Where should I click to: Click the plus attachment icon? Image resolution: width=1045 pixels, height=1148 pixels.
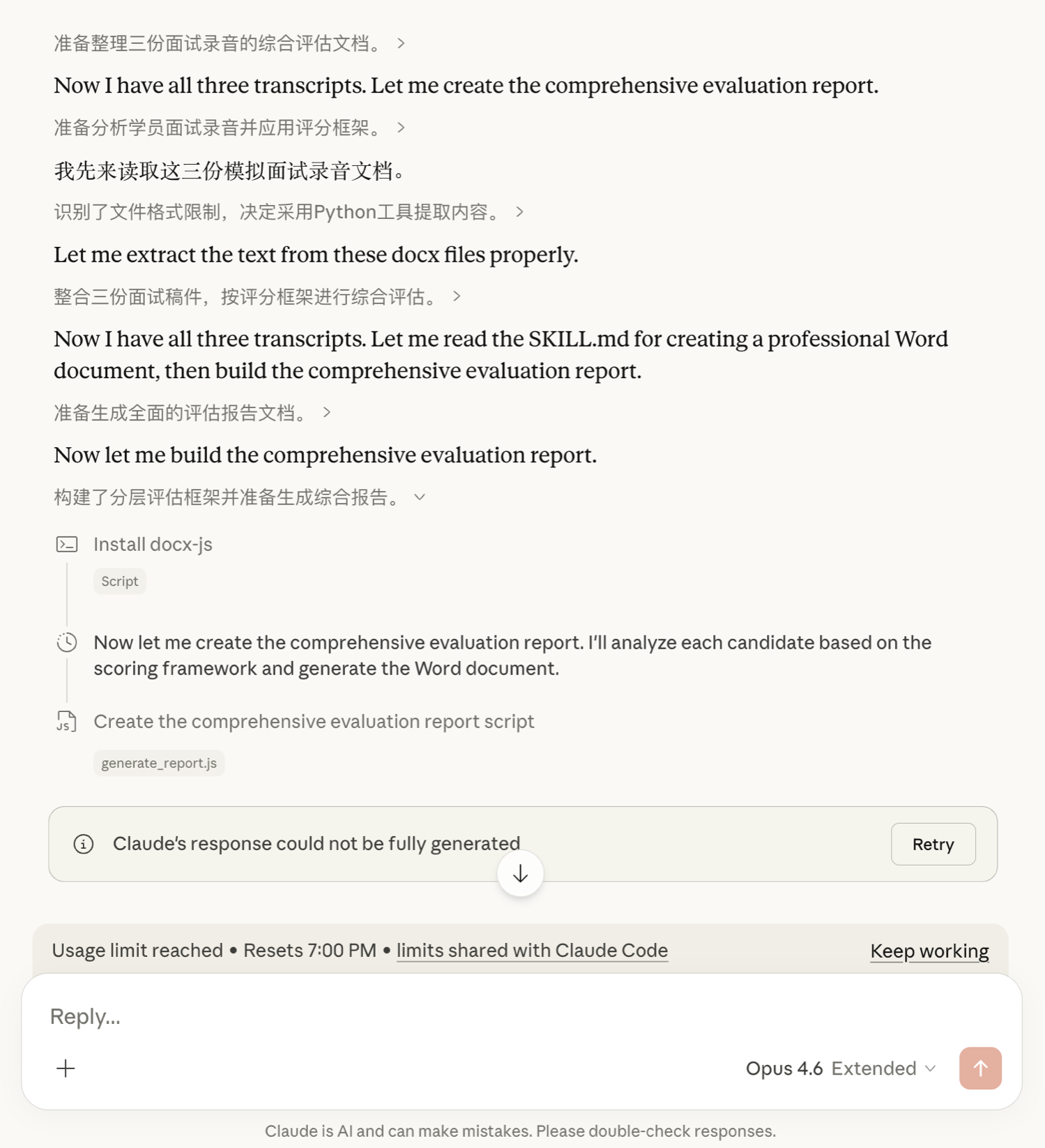[x=66, y=1068]
